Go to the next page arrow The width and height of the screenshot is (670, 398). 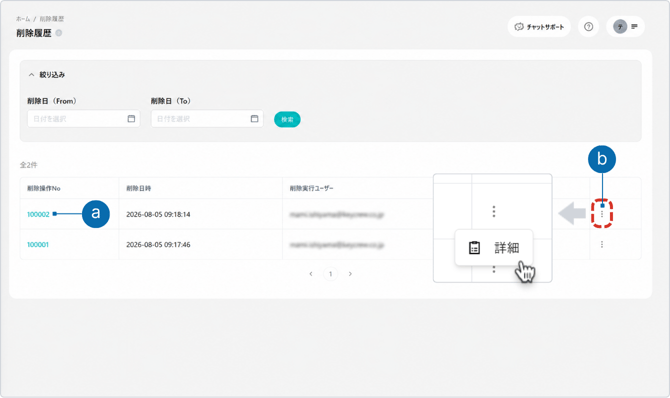(x=350, y=274)
